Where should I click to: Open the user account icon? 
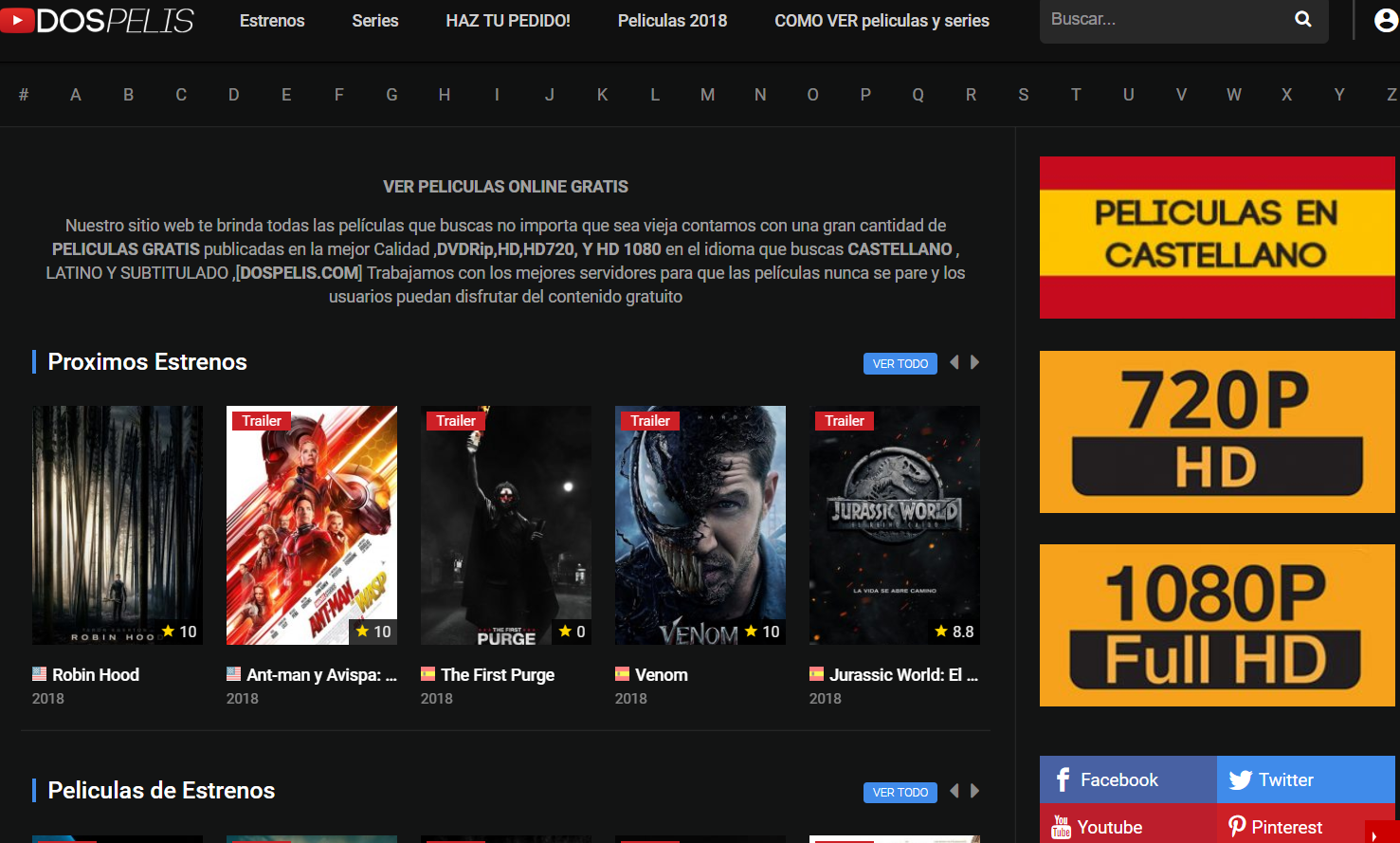coord(1386,20)
